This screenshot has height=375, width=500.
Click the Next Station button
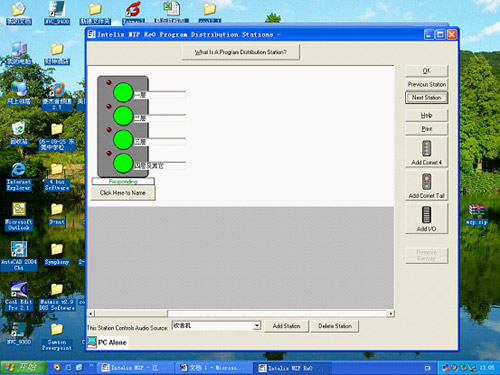pyautogui.click(x=426, y=98)
